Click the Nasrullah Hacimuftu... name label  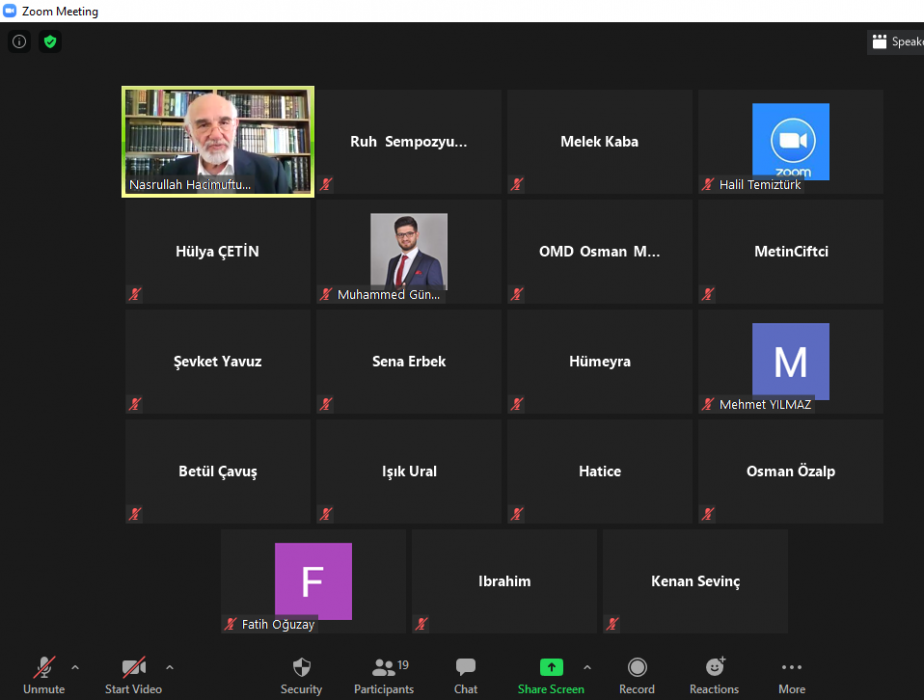click(x=190, y=184)
